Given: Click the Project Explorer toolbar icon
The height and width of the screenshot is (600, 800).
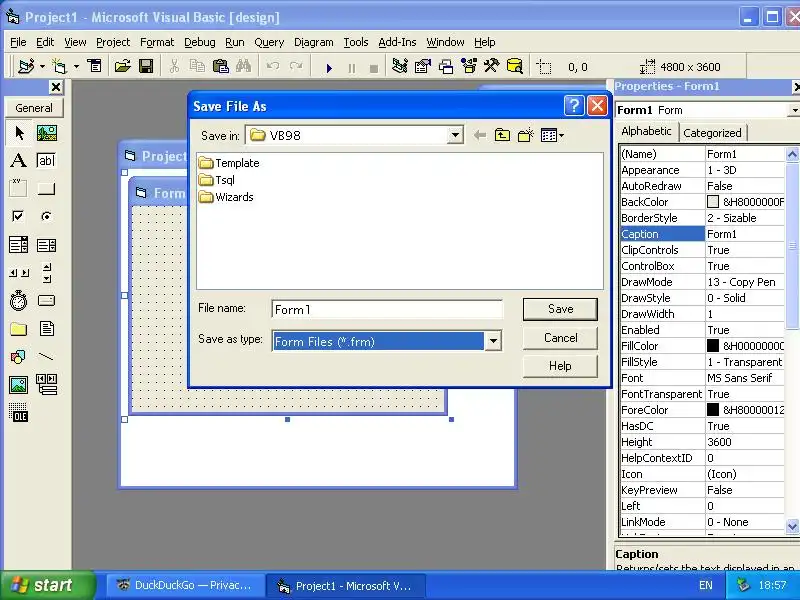Looking at the screenshot, I should (400, 66).
